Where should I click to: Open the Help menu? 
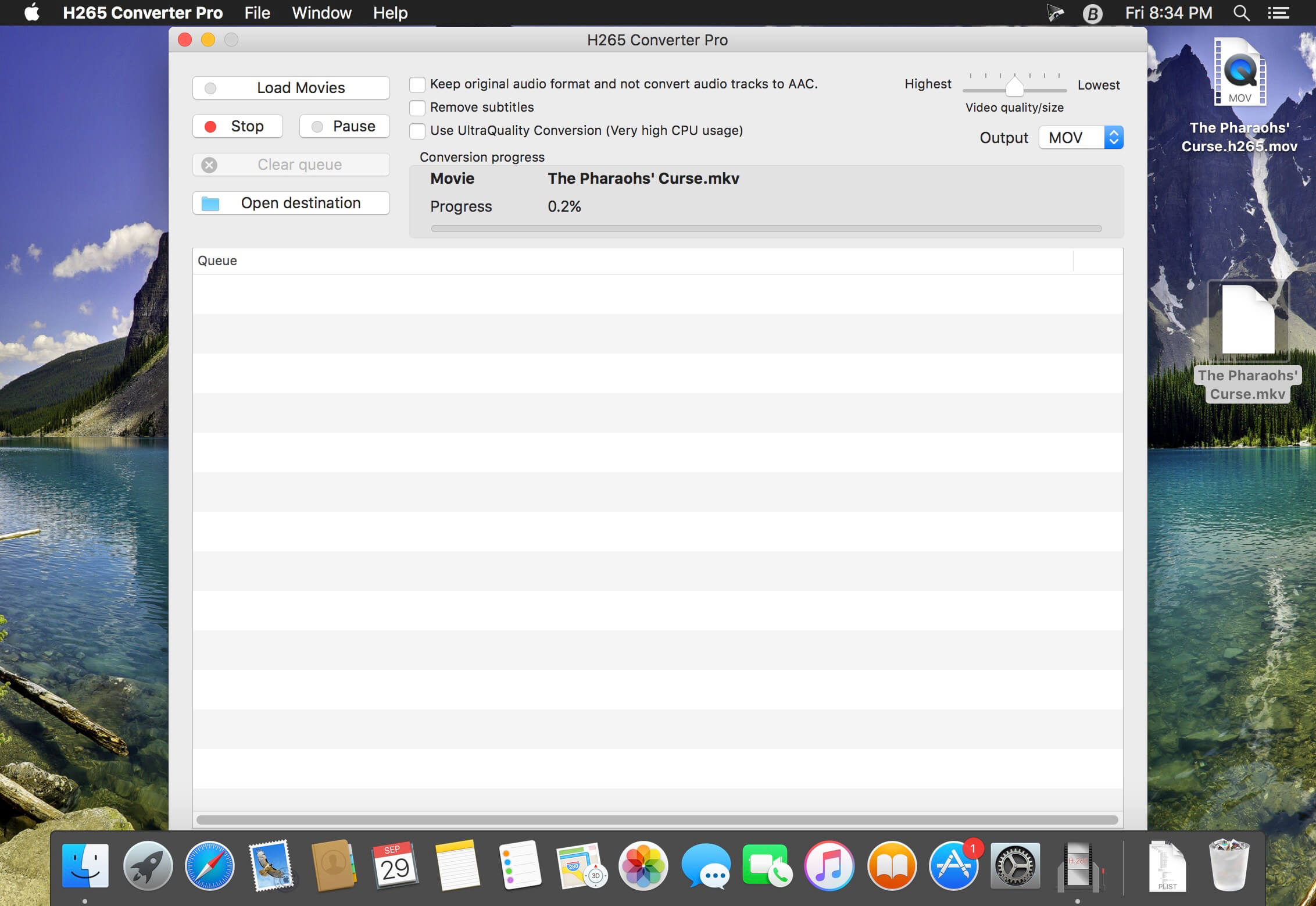pos(390,13)
